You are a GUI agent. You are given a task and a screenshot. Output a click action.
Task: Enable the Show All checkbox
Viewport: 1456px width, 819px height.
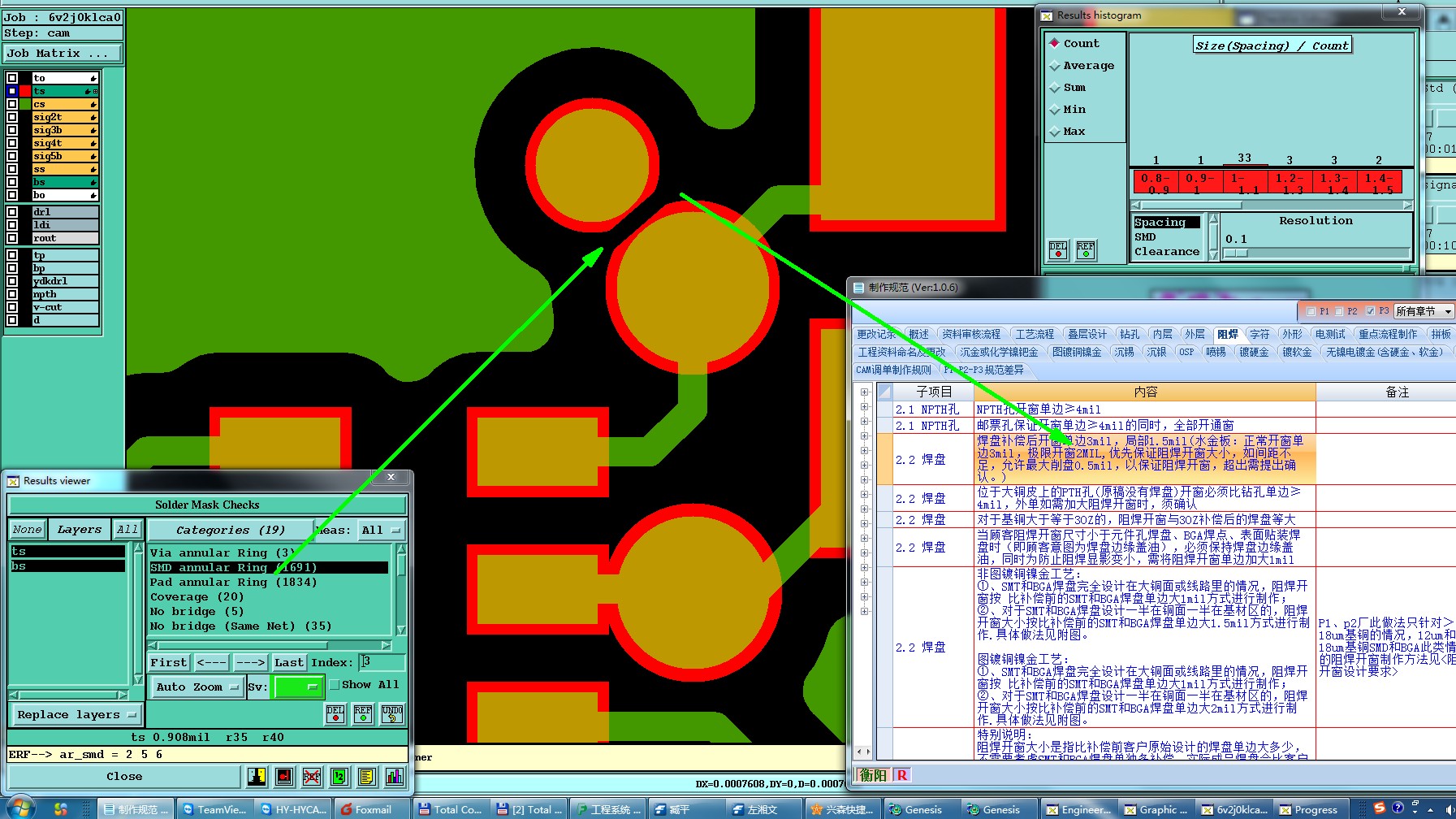(x=334, y=685)
